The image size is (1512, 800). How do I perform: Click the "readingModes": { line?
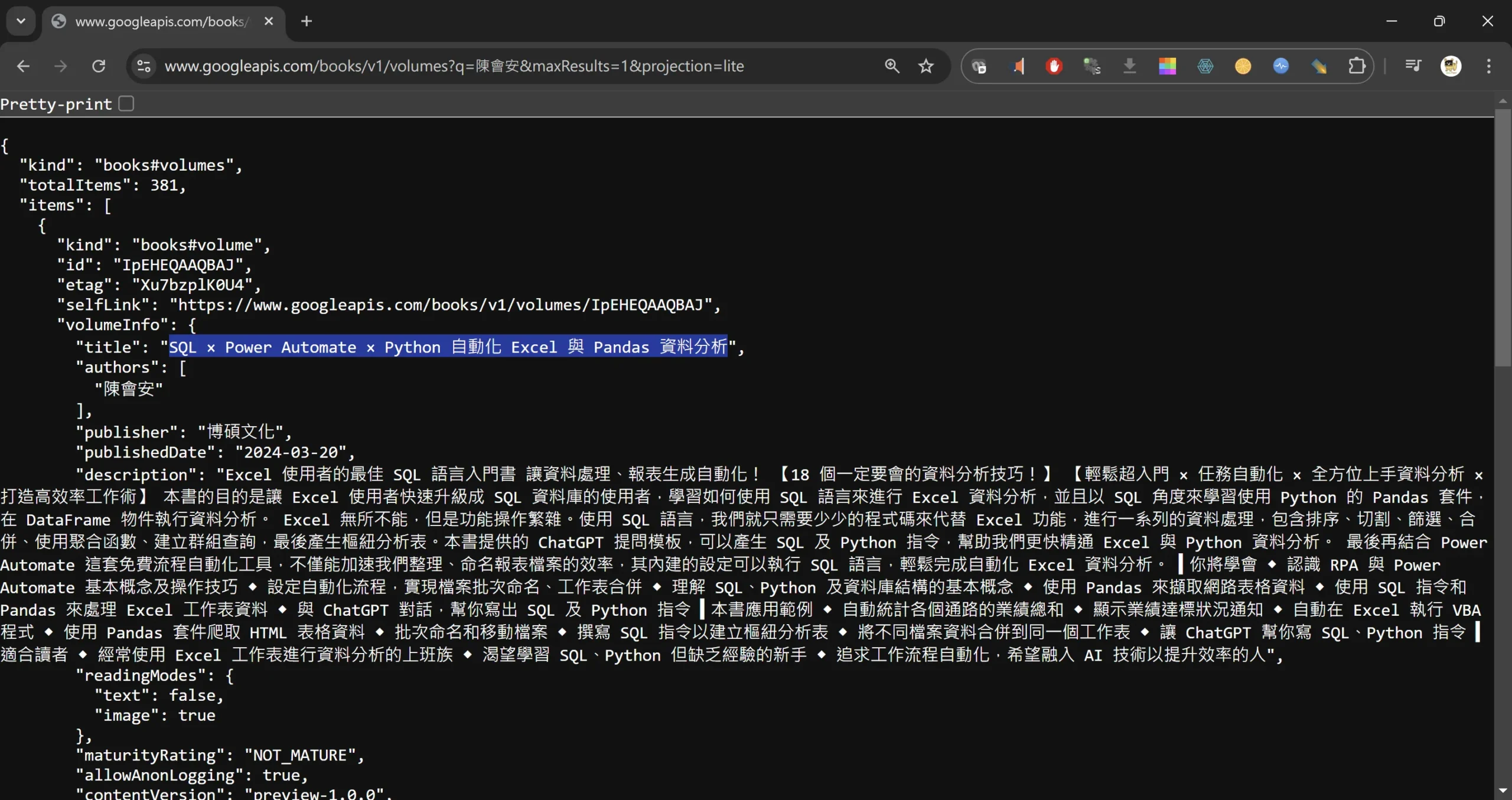pos(155,675)
